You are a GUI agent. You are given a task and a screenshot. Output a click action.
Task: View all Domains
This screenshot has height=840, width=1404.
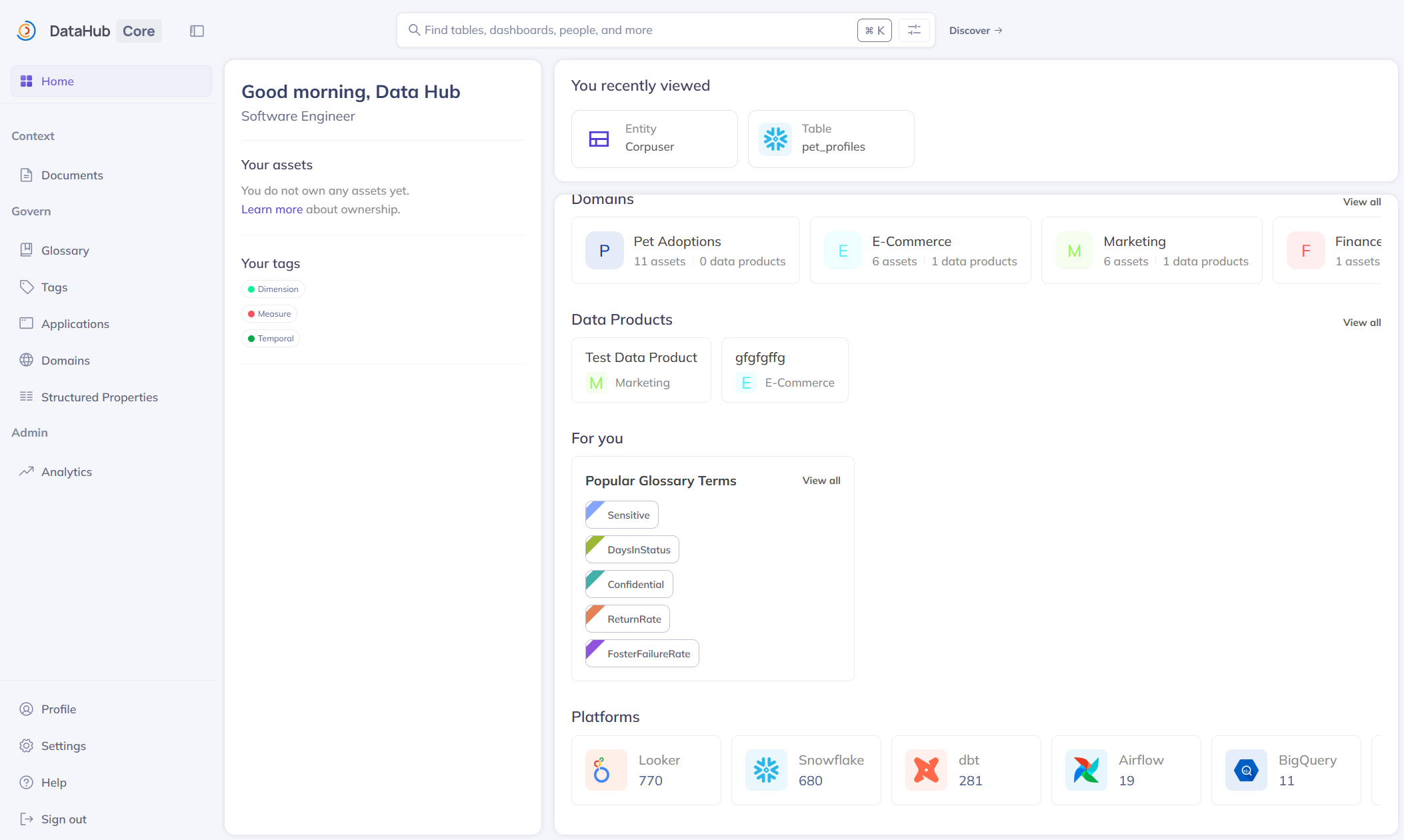pos(1361,202)
